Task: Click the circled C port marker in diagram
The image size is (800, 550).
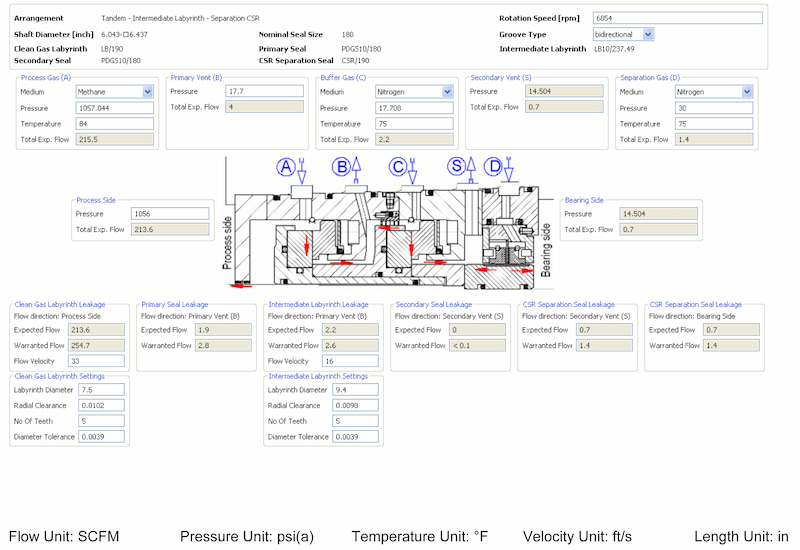Action: [398, 167]
